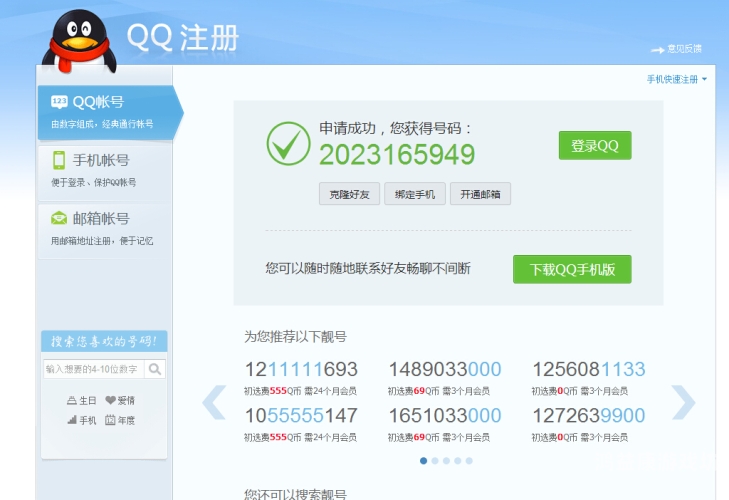The image size is (729, 500).
Task: Click the 搜索您喜欢的号码 banner
Action: click(x=104, y=341)
